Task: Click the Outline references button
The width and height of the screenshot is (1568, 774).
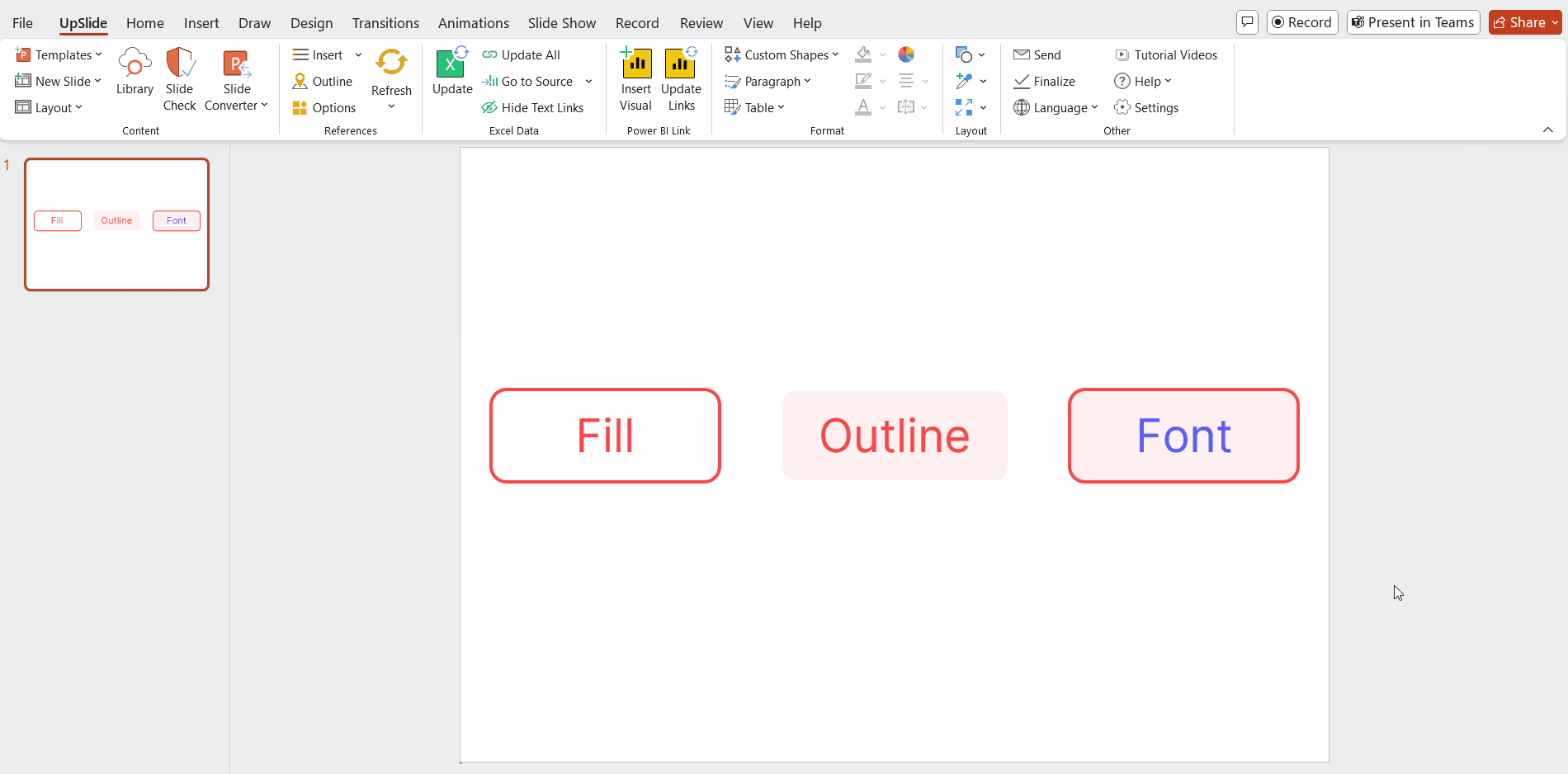Action: pyautogui.click(x=323, y=81)
